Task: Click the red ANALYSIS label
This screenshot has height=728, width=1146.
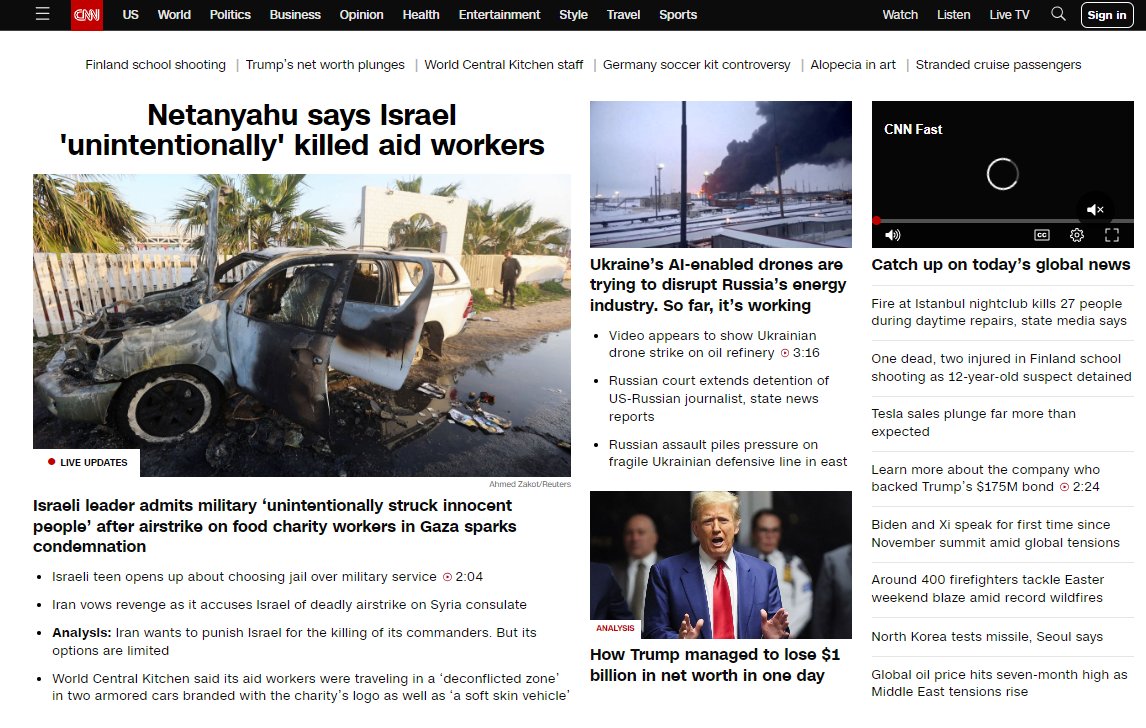Action: (615, 628)
